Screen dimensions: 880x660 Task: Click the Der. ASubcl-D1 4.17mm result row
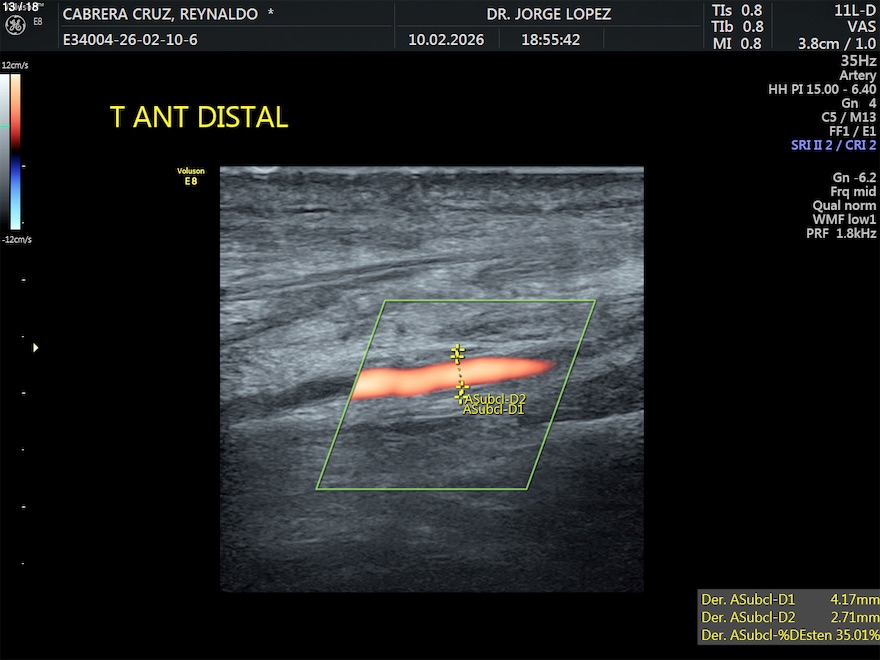pyautogui.click(x=789, y=600)
